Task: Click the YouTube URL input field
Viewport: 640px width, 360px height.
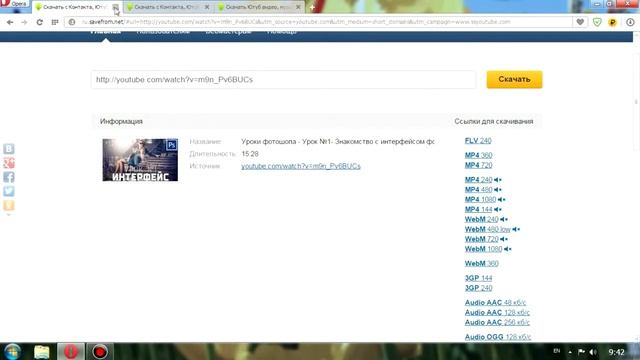Action: click(x=283, y=80)
